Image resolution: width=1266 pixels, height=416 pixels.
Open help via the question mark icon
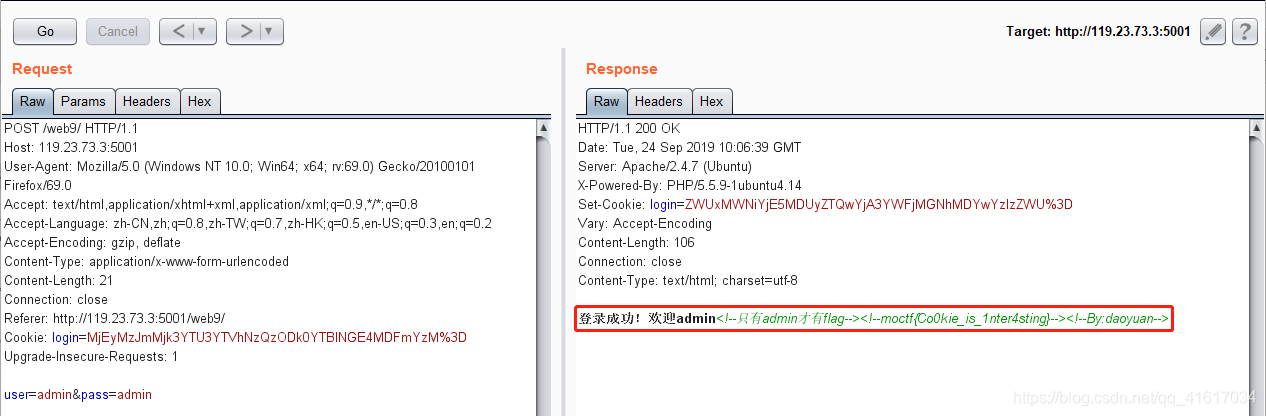click(x=1244, y=31)
